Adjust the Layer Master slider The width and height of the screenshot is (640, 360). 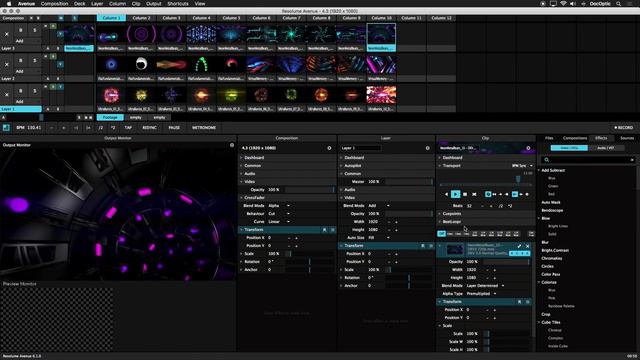408,182
